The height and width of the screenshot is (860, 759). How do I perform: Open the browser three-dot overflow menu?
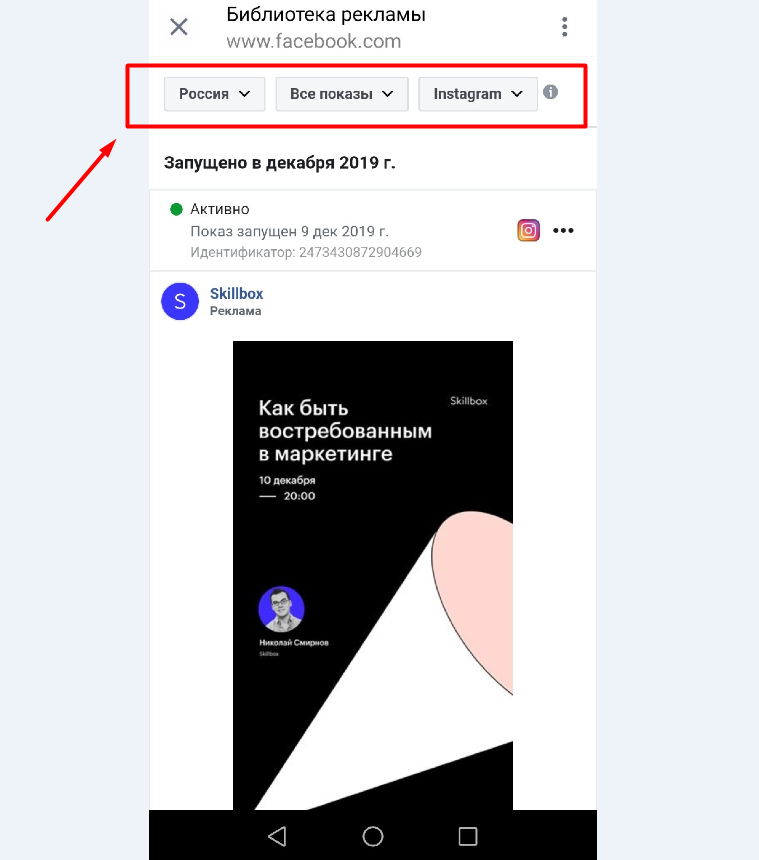564,27
